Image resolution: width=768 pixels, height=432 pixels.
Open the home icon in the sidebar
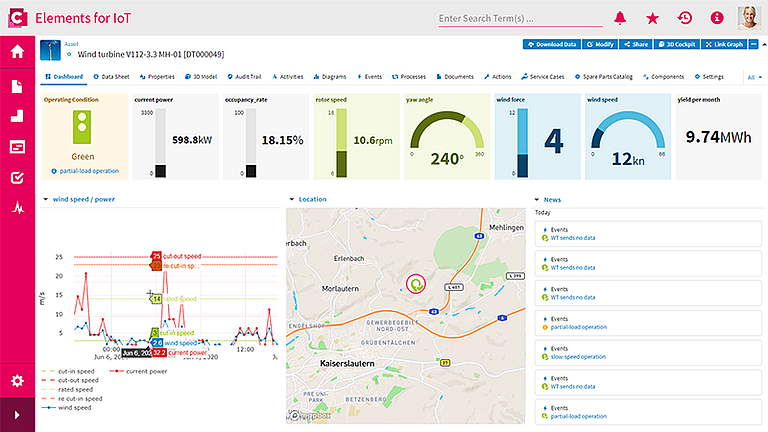(x=18, y=51)
